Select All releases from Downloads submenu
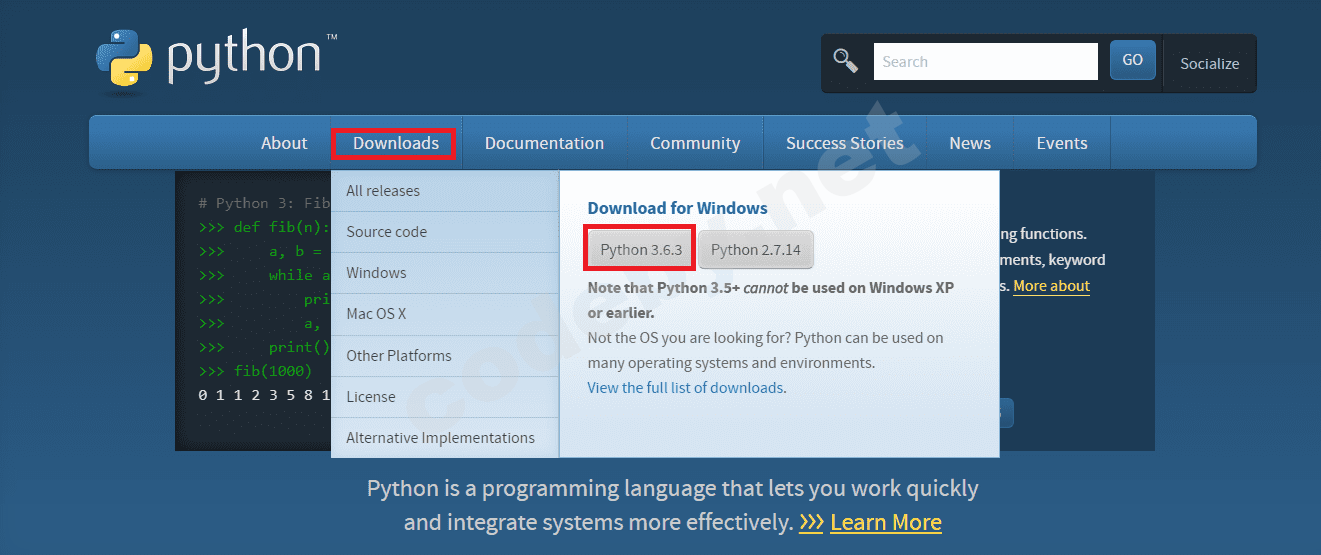This screenshot has width=1321, height=555. [383, 191]
